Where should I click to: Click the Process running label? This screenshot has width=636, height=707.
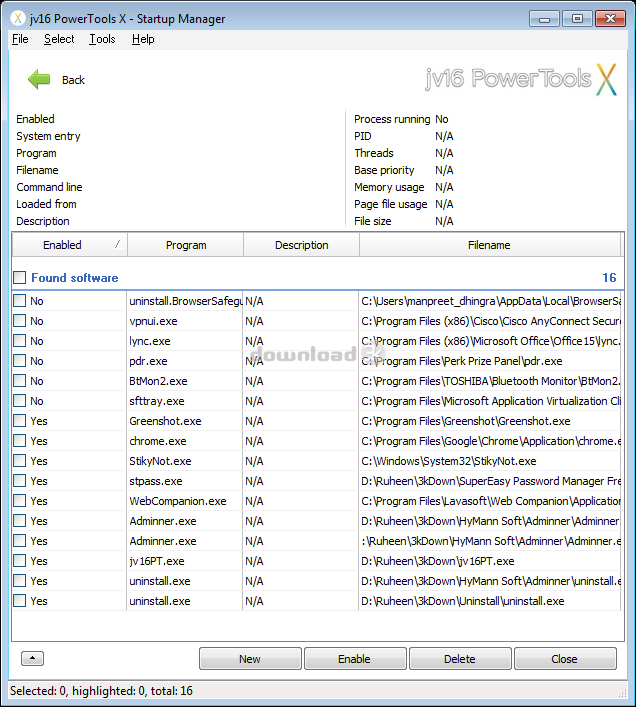pos(392,119)
